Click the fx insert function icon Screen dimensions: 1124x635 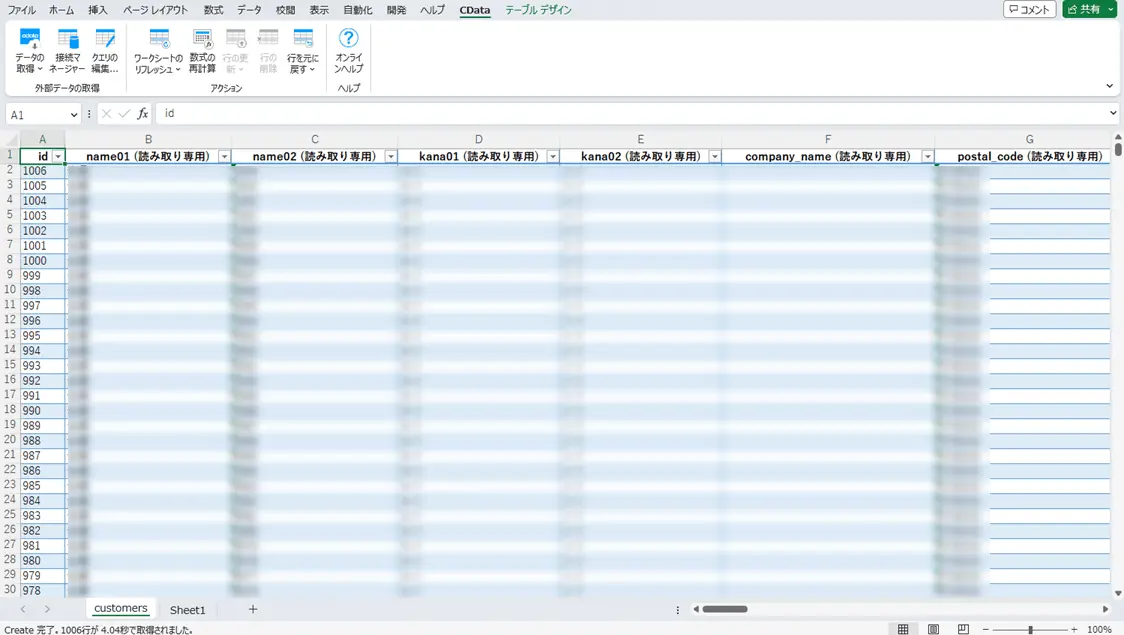tap(143, 113)
